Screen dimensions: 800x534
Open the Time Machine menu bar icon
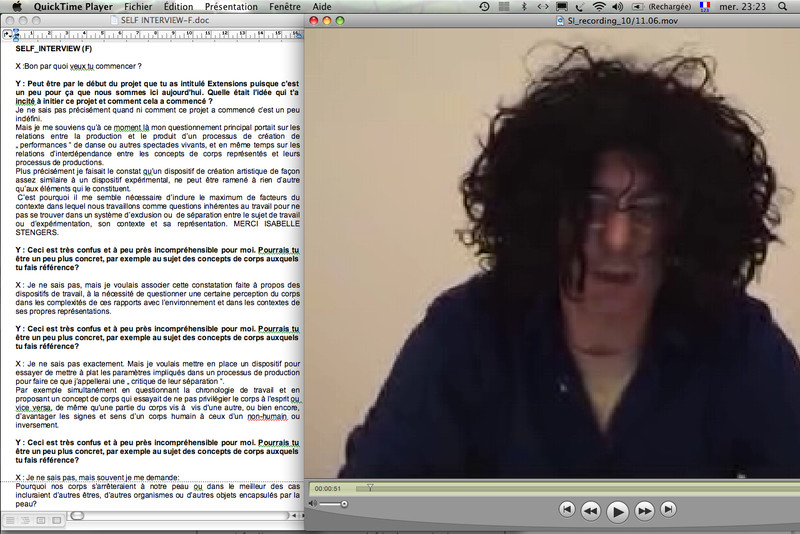pyautogui.click(x=485, y=6)
